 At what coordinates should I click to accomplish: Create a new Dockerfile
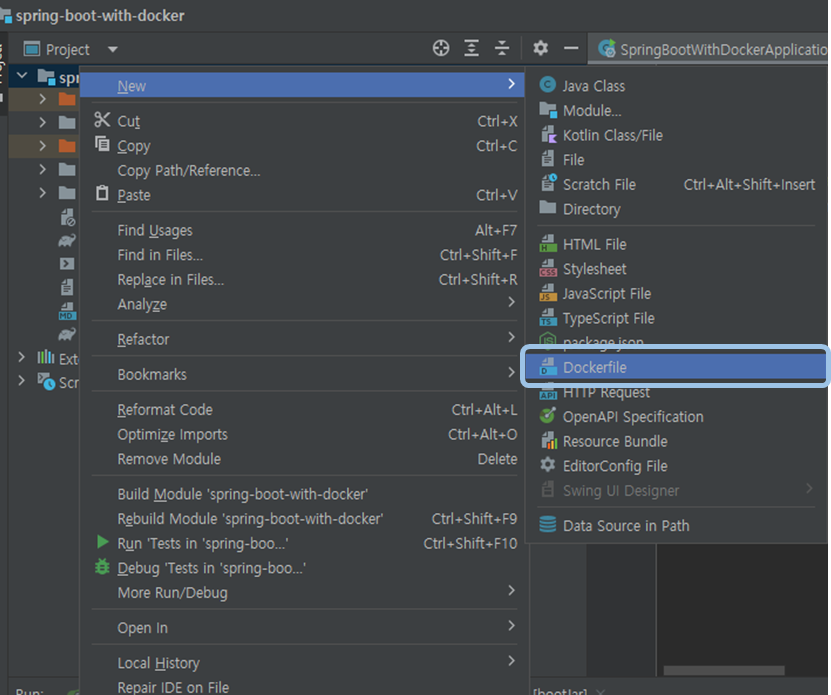click(675, 367)
